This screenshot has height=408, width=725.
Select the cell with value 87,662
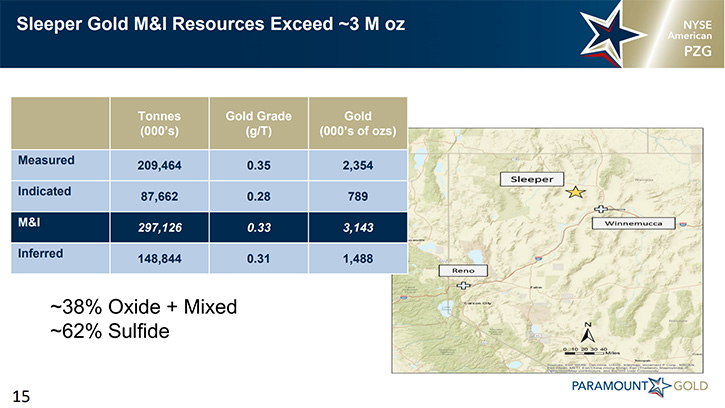[x=160, y=196]
